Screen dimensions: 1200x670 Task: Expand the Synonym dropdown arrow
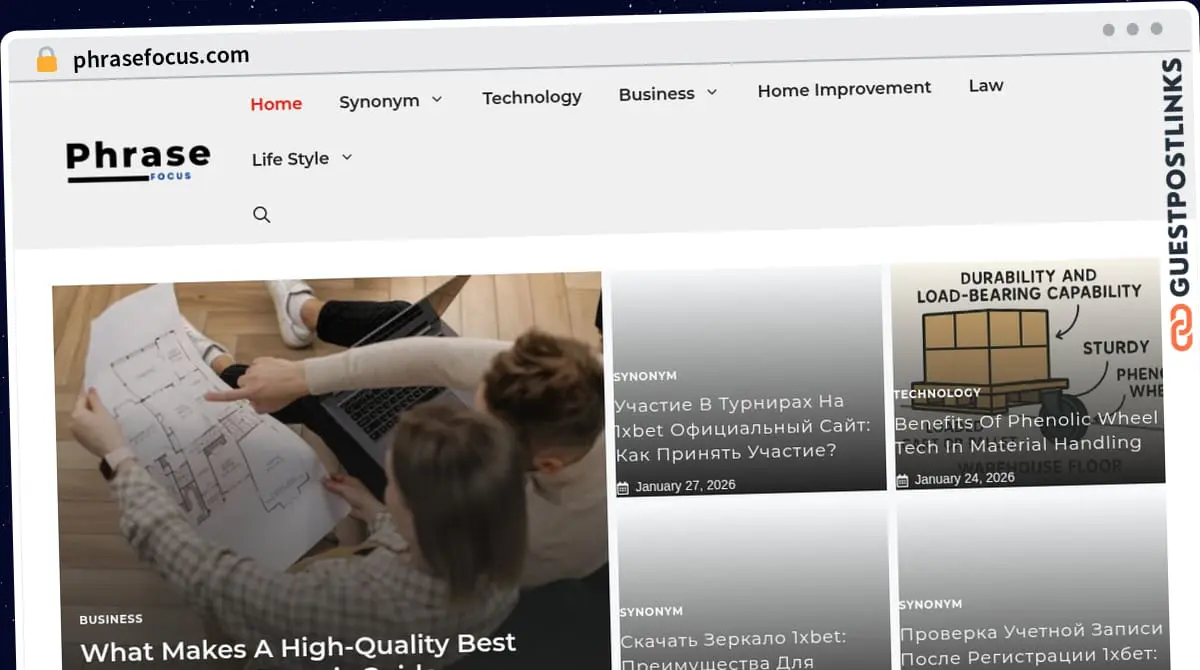click(x=437, y=100)
